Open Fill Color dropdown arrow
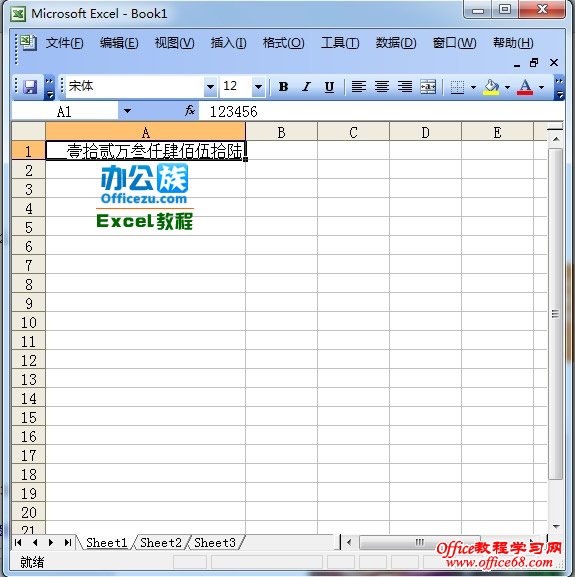Screen dimensions: 575x577 [507, 87]
